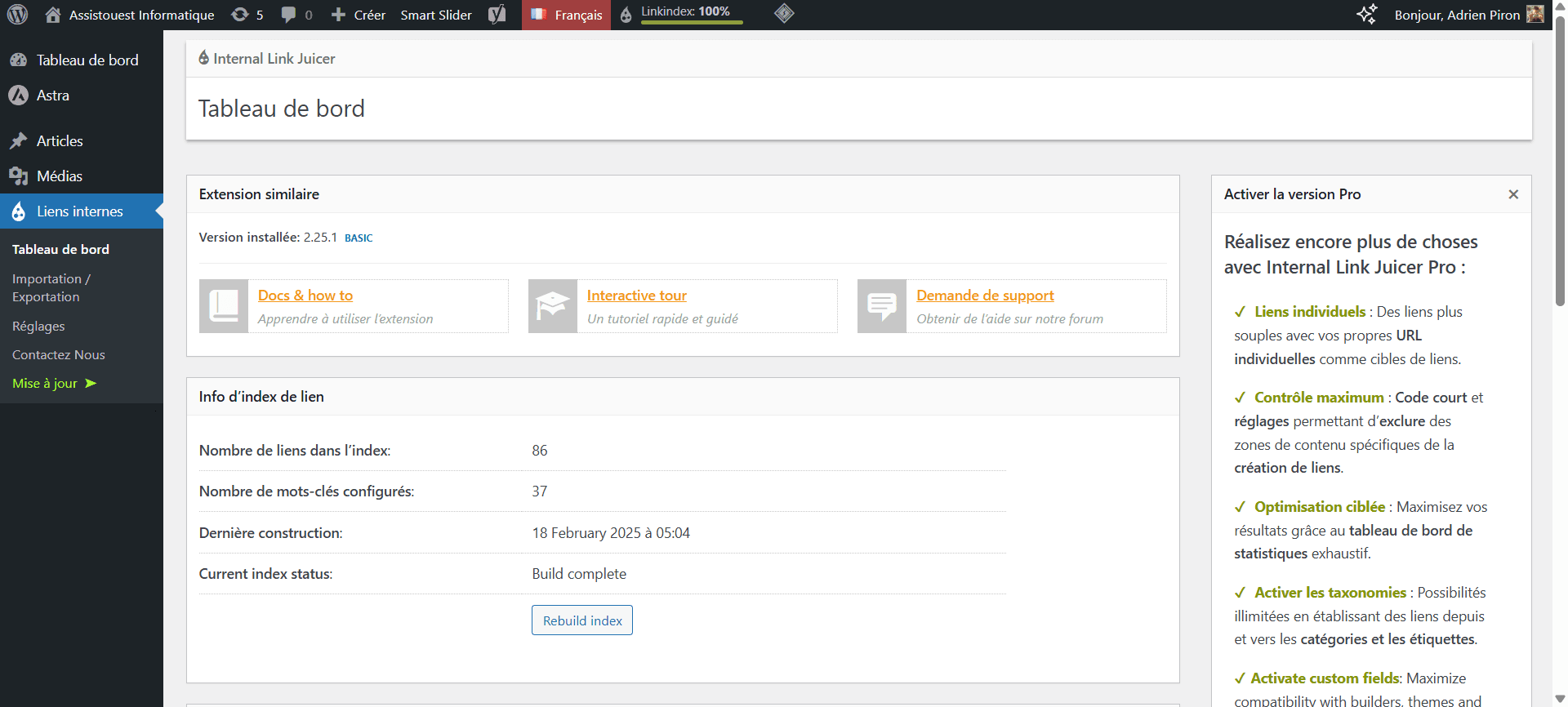The height and width of the screenshot is (707, 1568).
Task: Open the Bonjour, Adrien Piron user menu
Action: 1468,15
